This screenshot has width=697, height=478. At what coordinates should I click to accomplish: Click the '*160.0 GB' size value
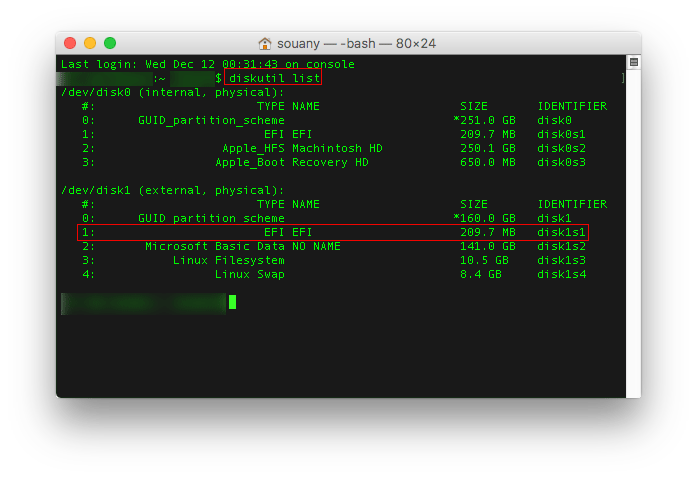tap(484, 218)
